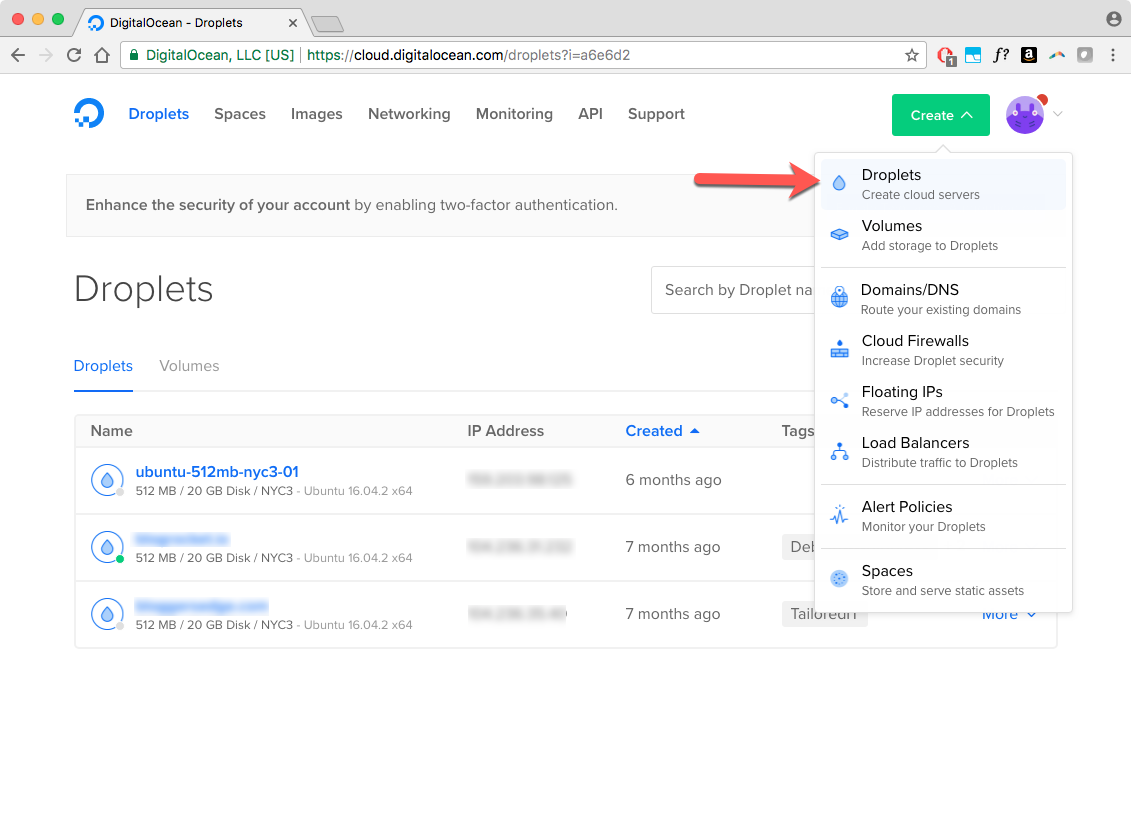The height and width of the screenshot is (832, 1131).
Task: Open the Spaces top navigation link
Action: coord(240,114)
